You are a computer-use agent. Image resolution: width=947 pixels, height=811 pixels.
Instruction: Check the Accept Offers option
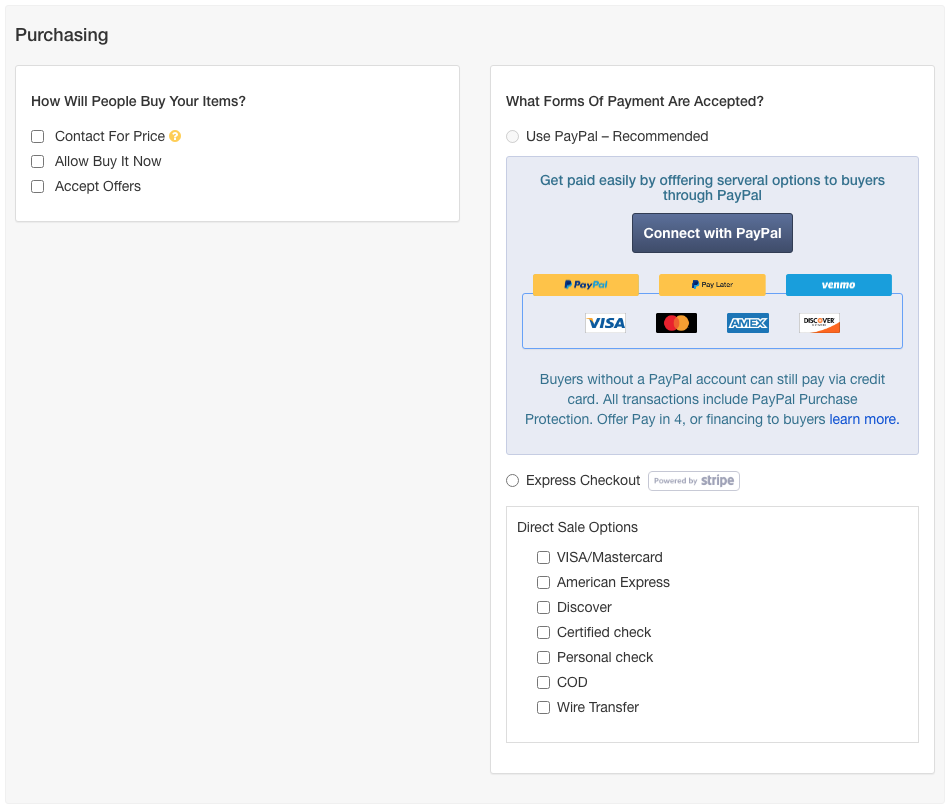point(37,187)
